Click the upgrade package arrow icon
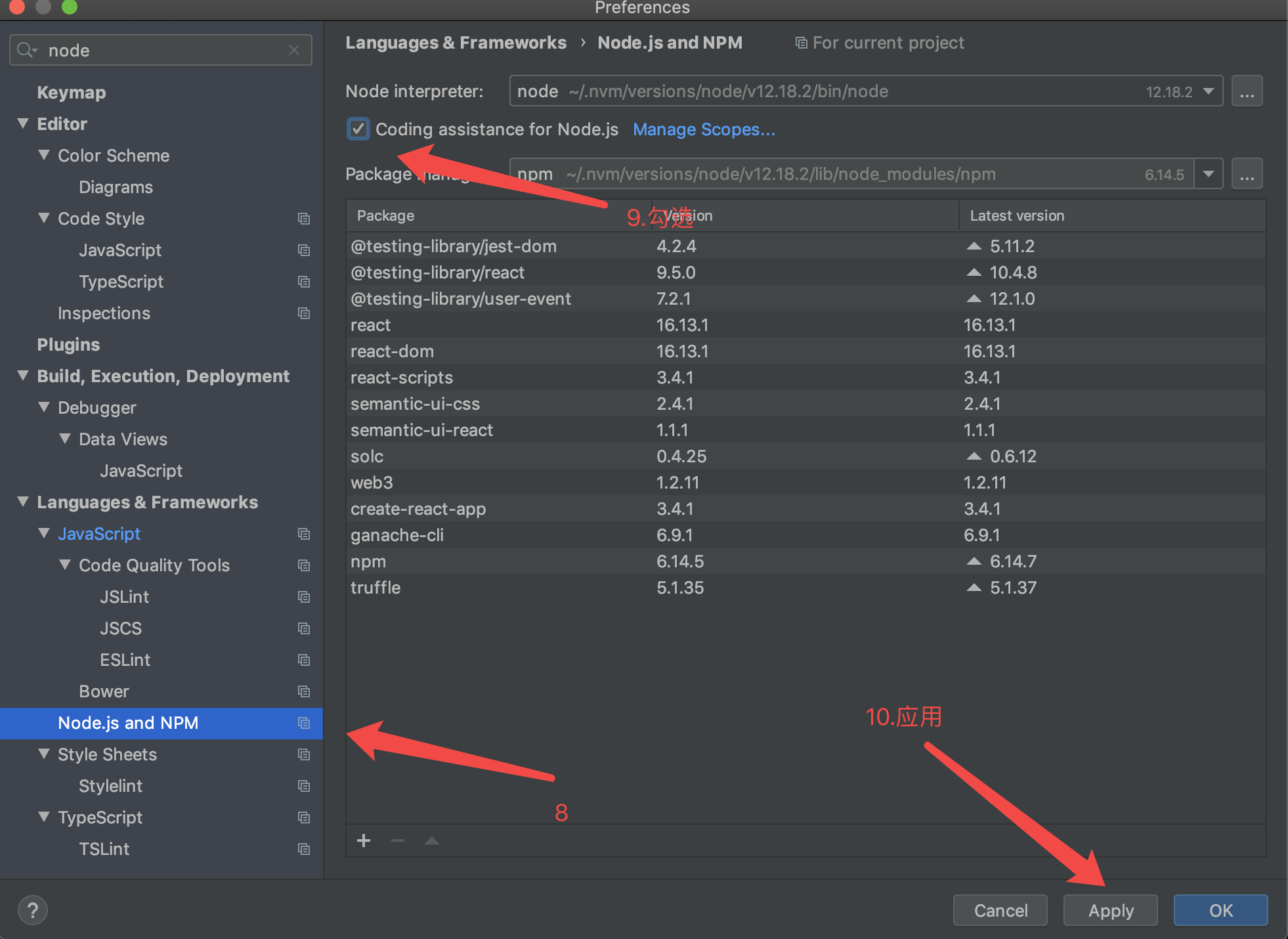This screenshot has height=939, width=1288. pos(432,841)
